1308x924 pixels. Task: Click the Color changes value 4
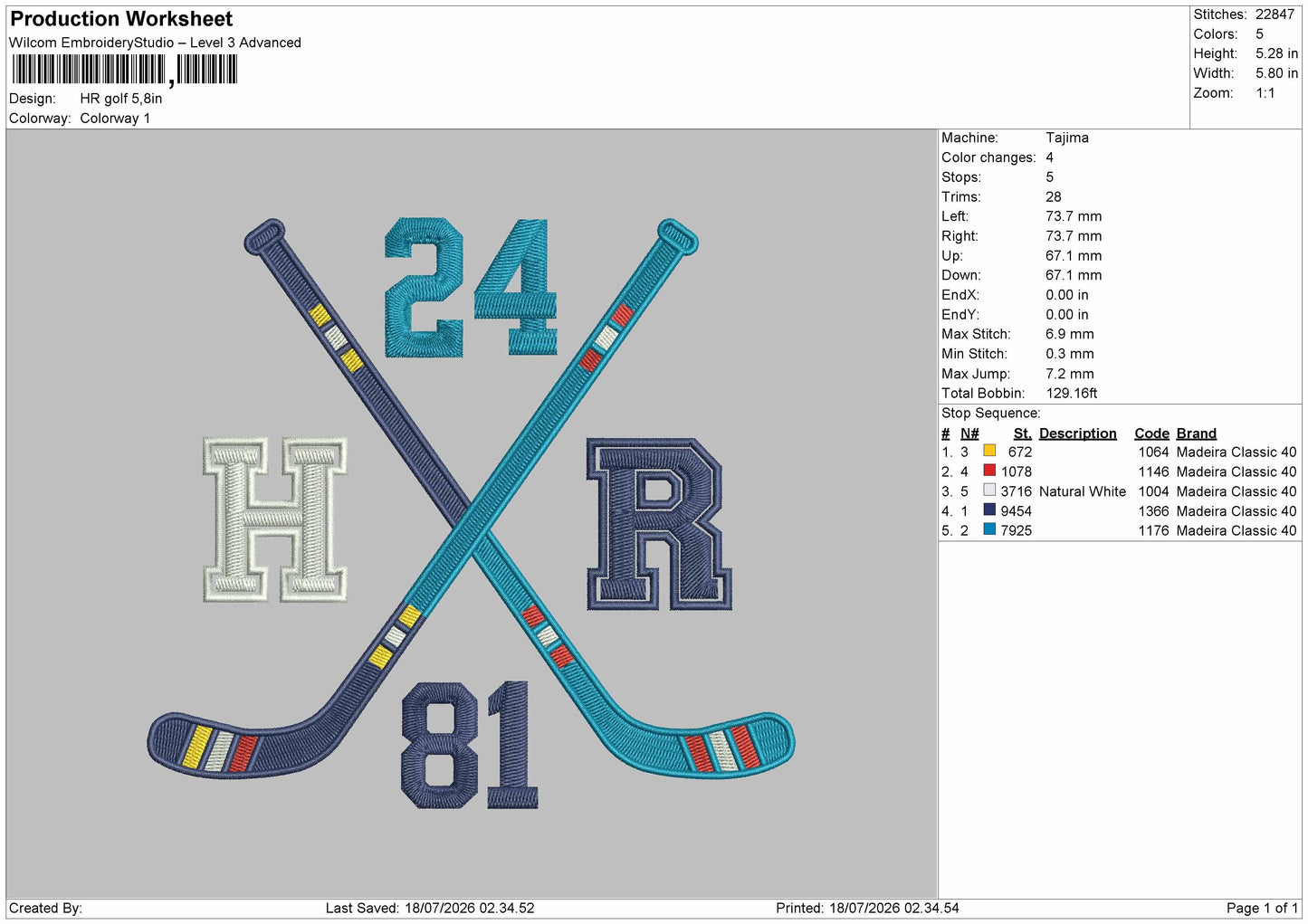pos(1050,157)
